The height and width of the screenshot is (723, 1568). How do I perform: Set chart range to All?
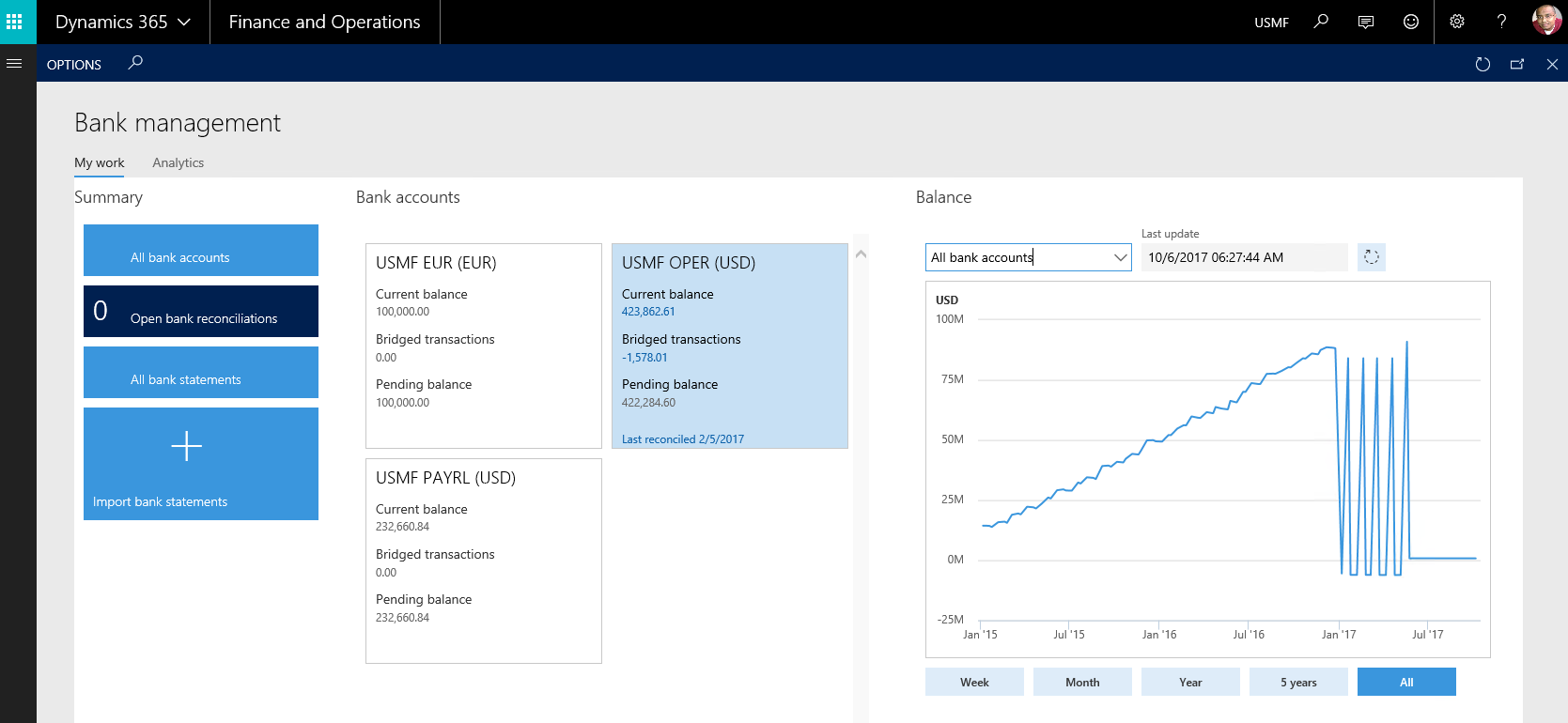(x=1406, y=682)
